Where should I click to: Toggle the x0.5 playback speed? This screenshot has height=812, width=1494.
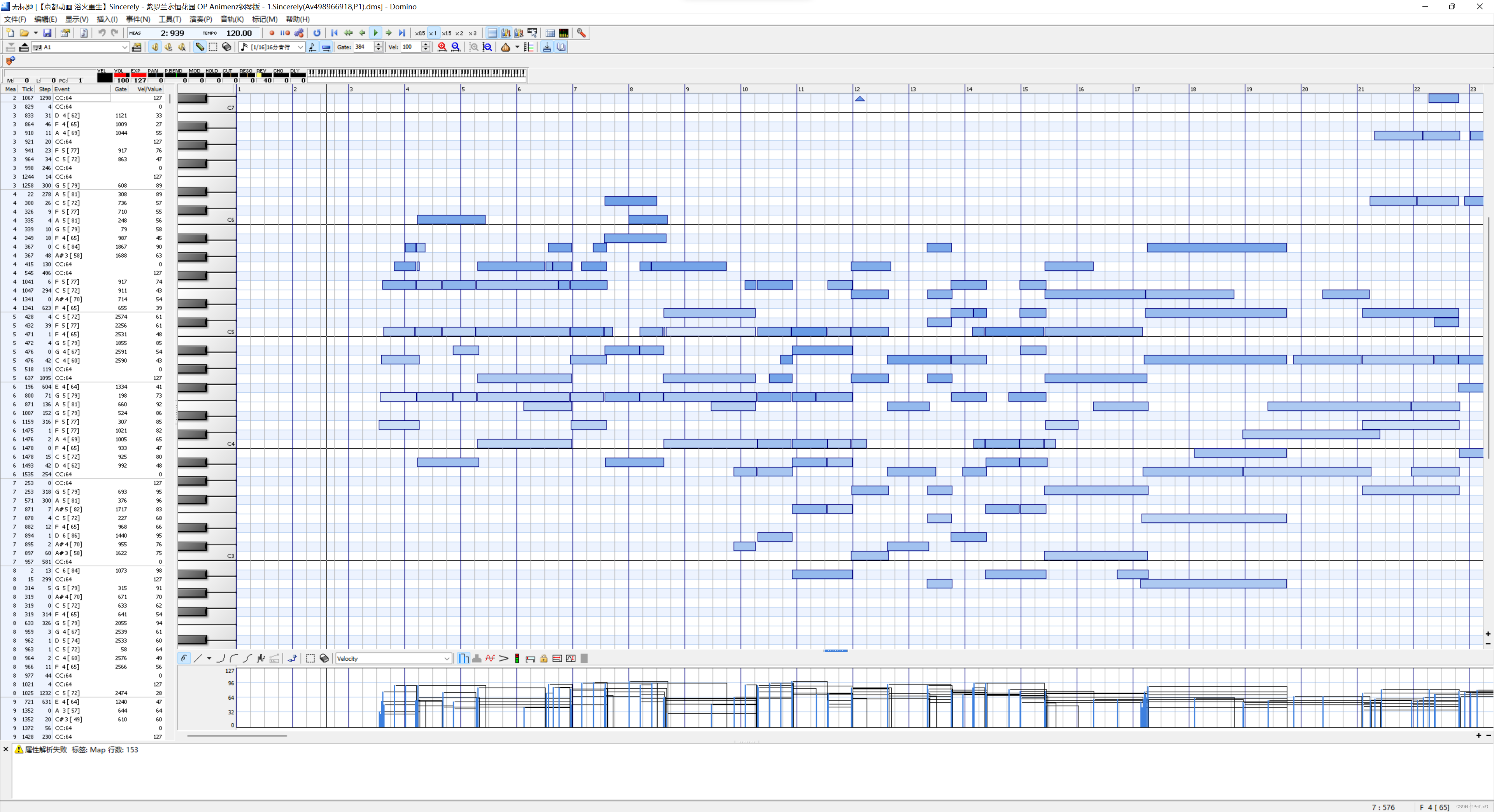(420, 33)
